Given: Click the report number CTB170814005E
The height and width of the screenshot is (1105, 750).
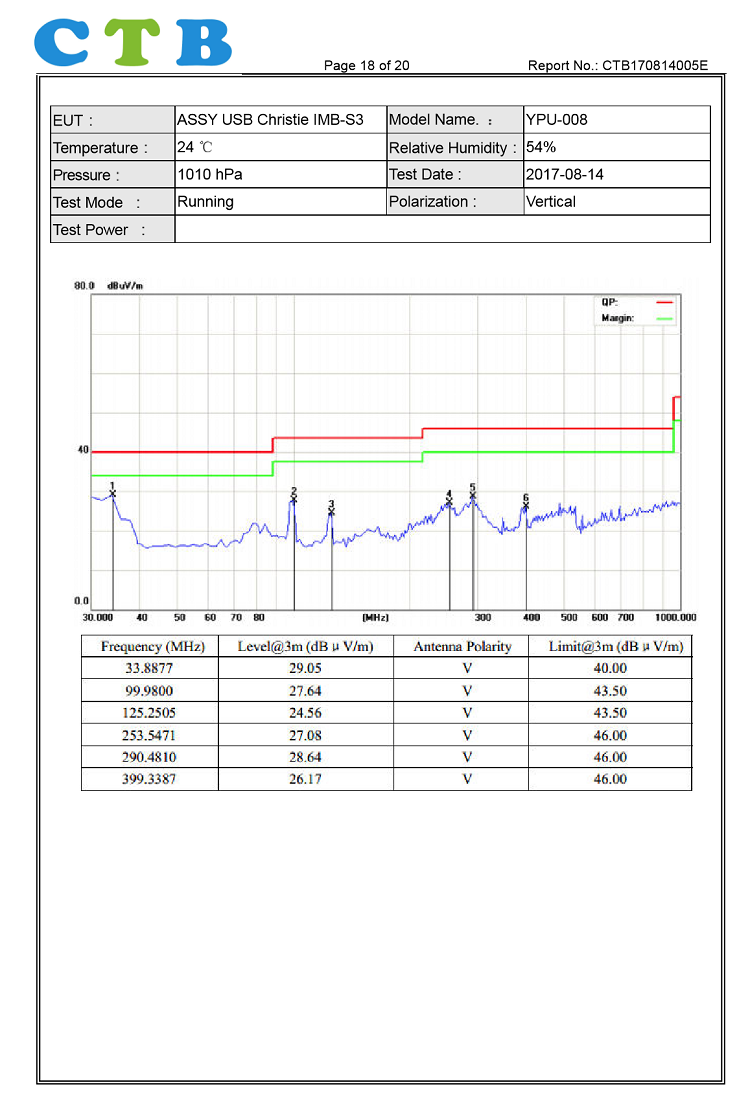Looking at the screenshot, I should click(x=617, y=66).
